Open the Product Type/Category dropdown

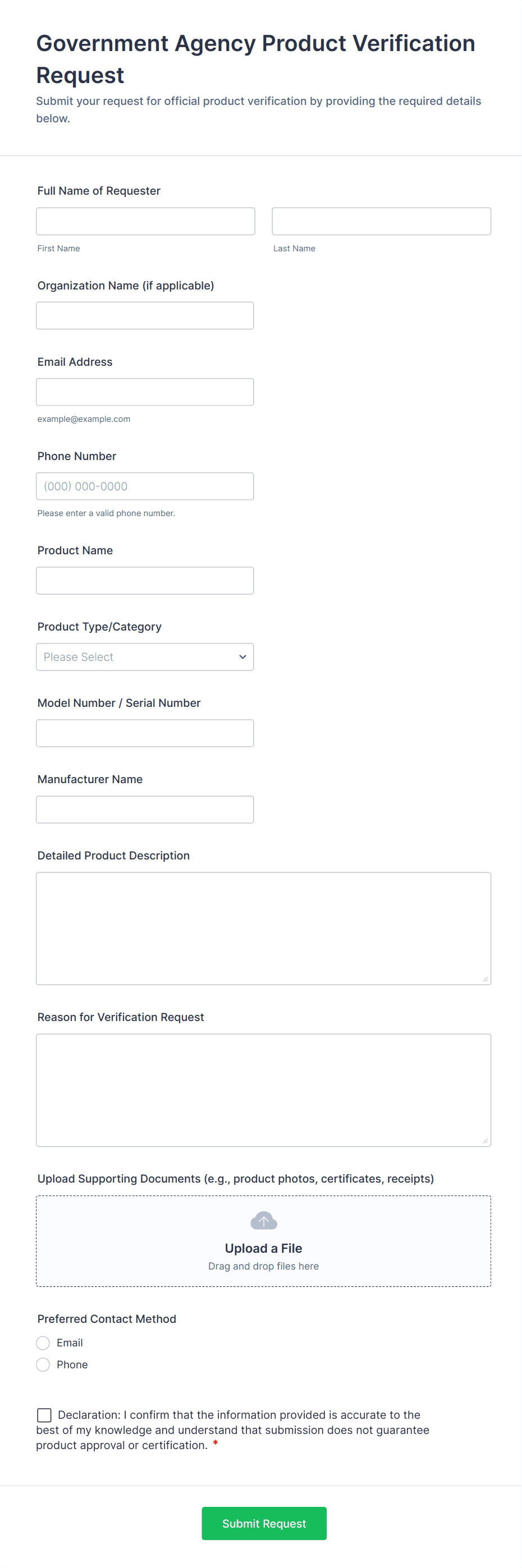click(x=144, y=657)
